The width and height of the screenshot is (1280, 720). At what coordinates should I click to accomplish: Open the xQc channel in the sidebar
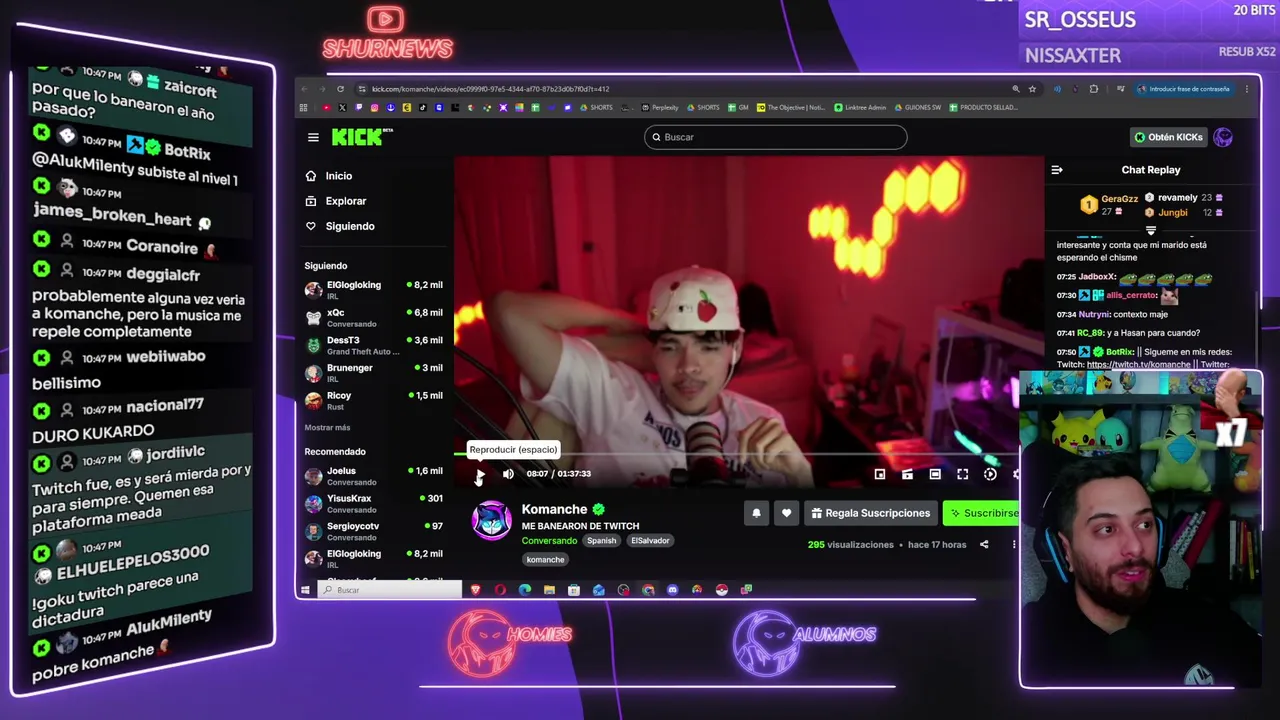[374, 318]
